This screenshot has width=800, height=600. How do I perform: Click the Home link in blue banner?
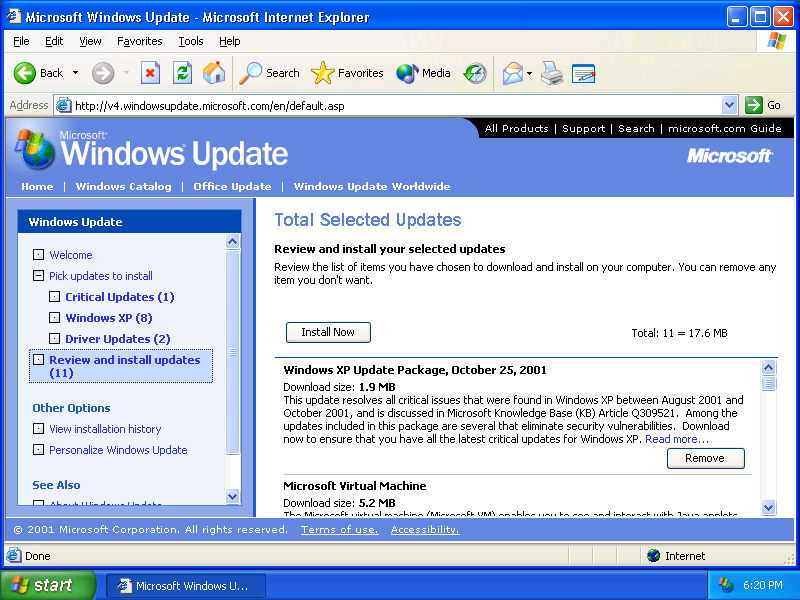[37, 186]
